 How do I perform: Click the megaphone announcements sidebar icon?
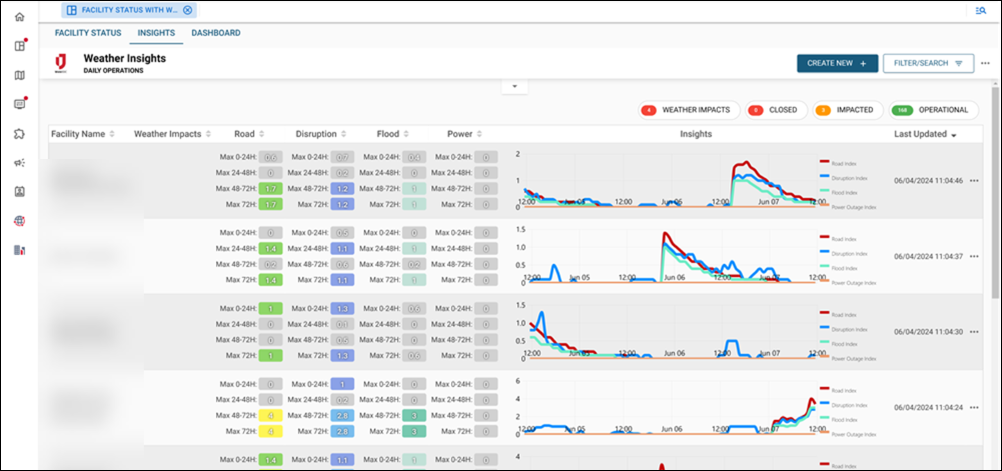tap(19, 162)
